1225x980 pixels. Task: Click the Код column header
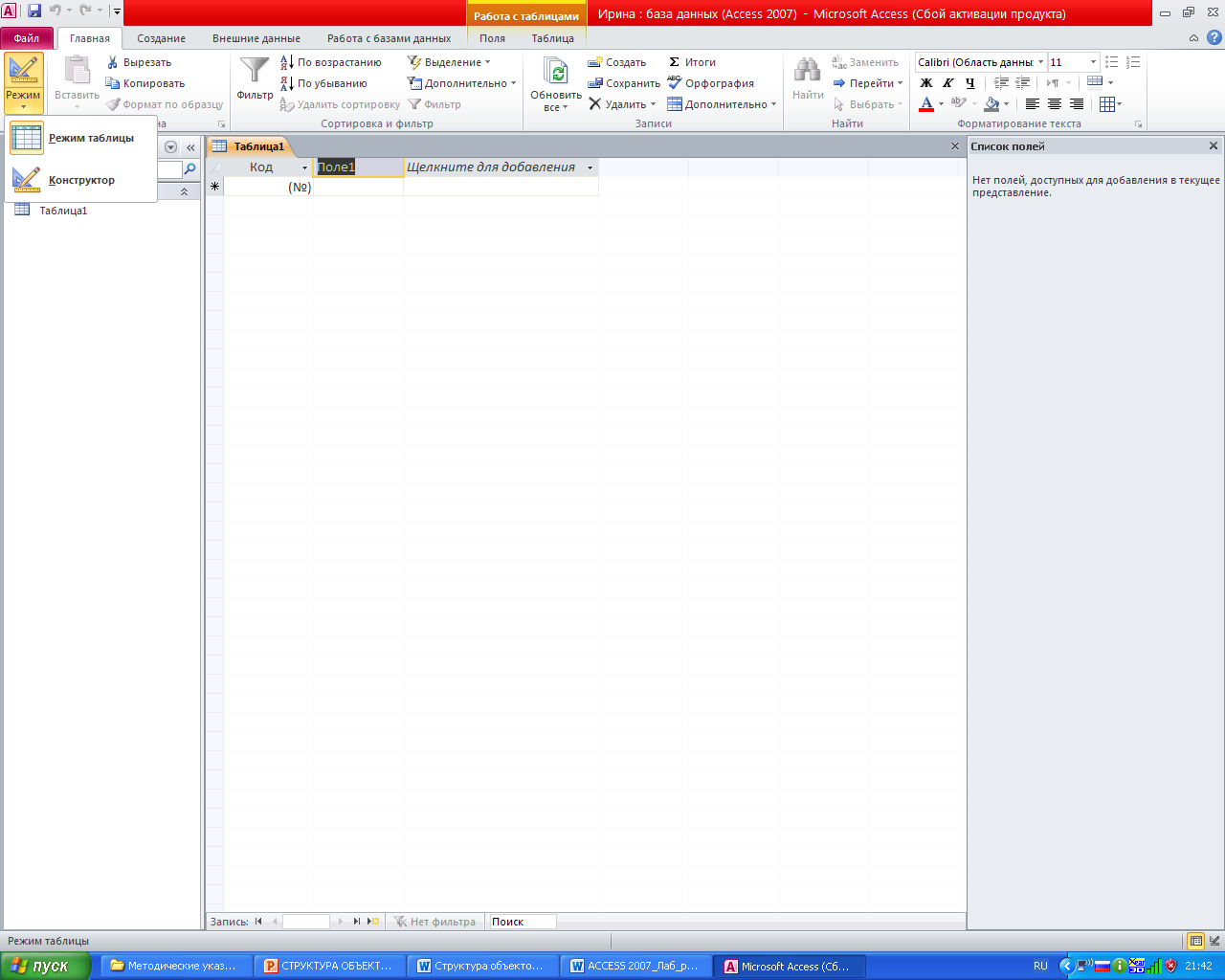pyautogui.click(x=268, y=167)
